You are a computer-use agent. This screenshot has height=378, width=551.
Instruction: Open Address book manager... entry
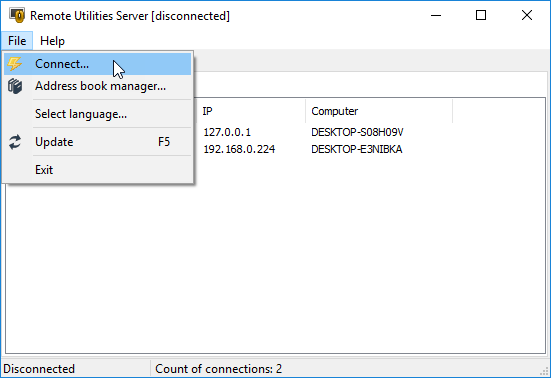pos(98,86)
